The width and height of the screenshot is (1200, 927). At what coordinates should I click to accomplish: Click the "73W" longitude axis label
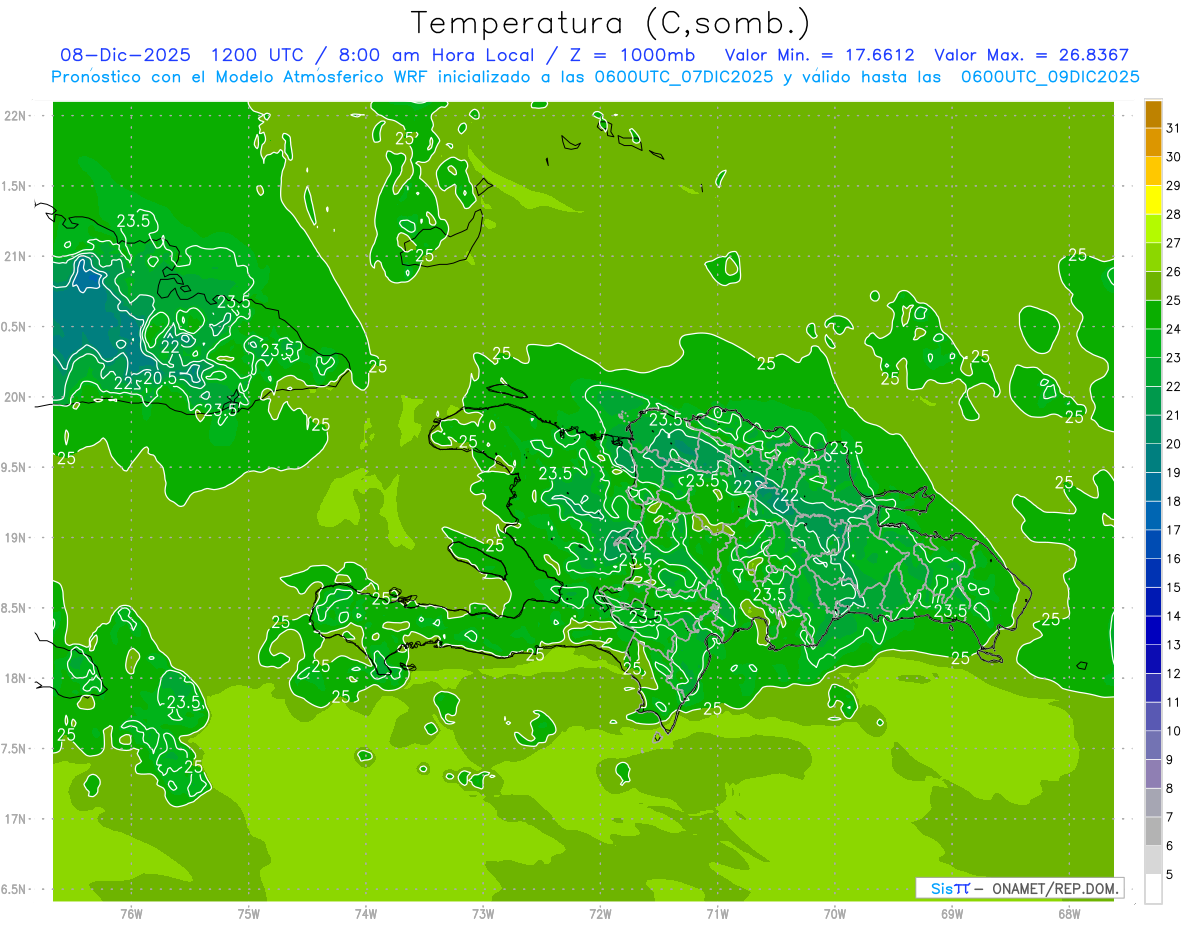pos(483,913)
